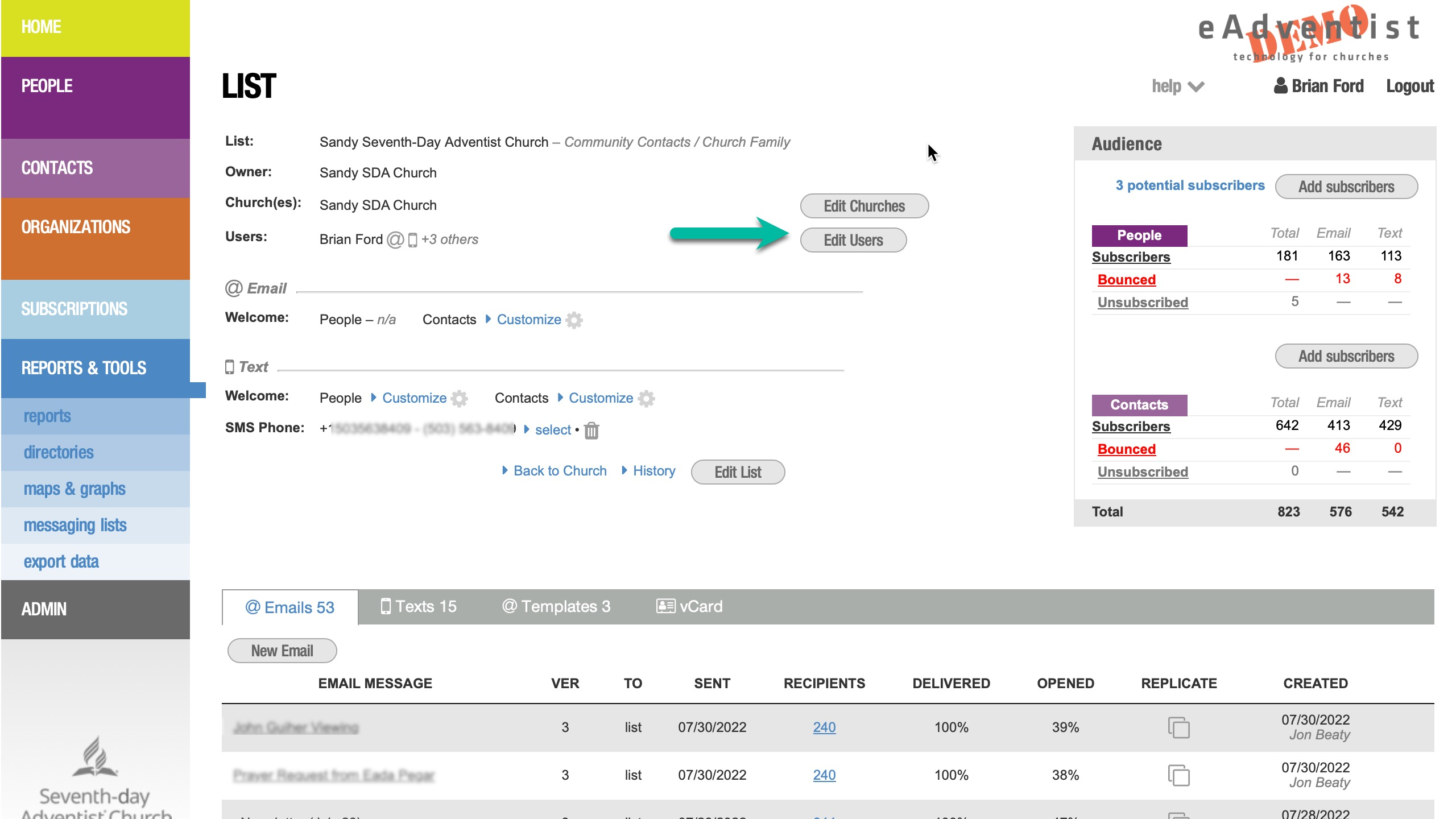Expand the History link

[653, 471]
